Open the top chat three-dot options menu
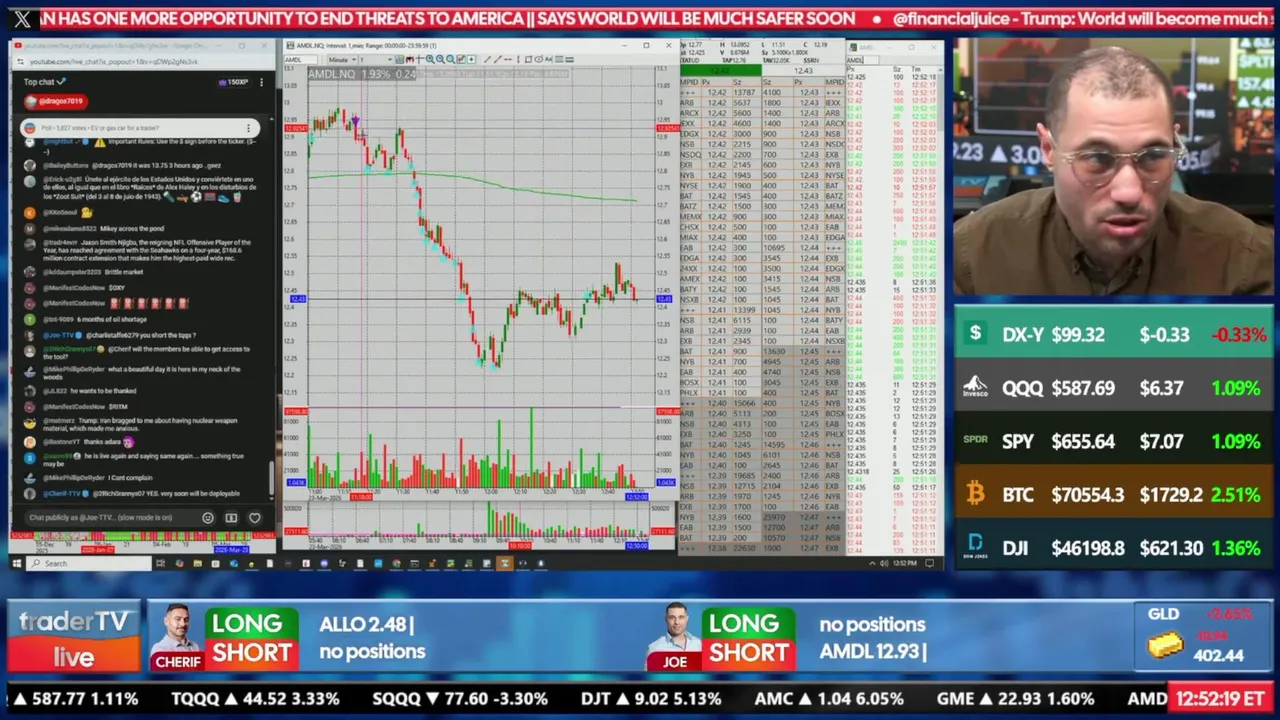The height and width of the screenshot is (720, 1280). [263, 82]
